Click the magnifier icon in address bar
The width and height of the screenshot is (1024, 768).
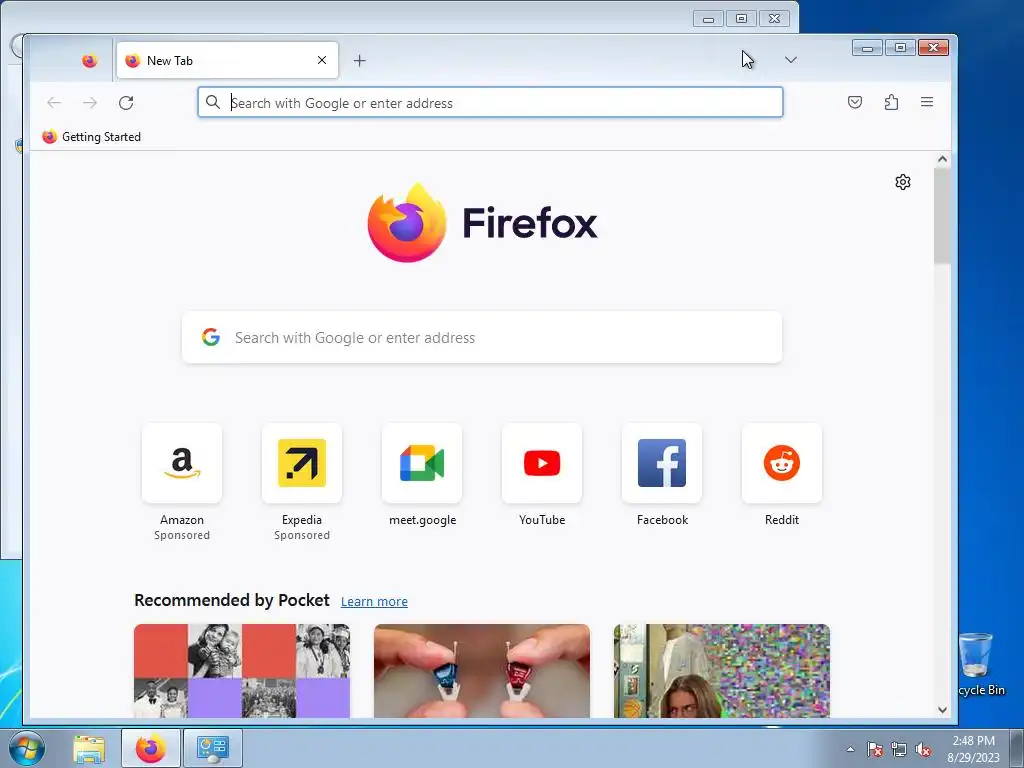[x=213, y=102]
